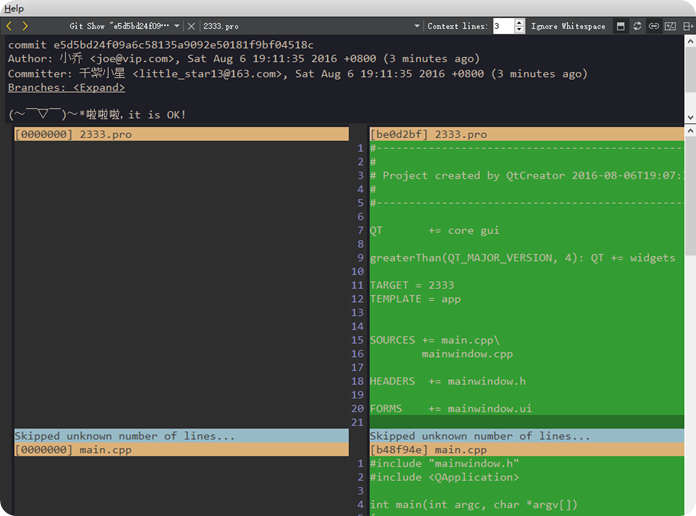Expand the Branches link
Viewport: 696px width, 516px height.
tap(66, 87)
